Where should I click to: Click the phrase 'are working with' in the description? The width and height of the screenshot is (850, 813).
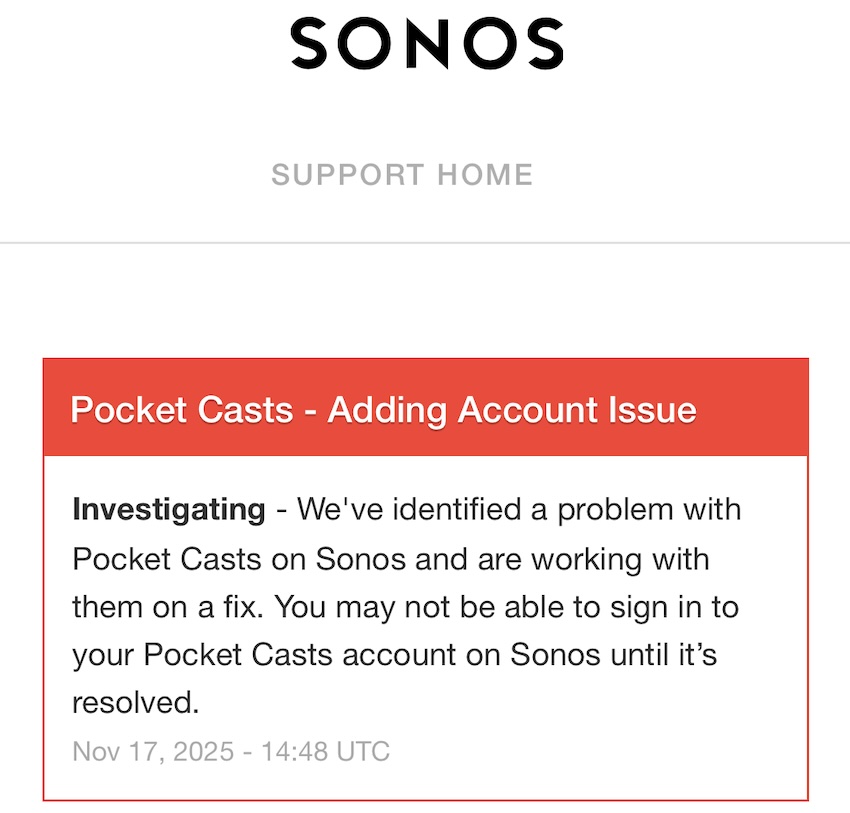pos(598,558)
